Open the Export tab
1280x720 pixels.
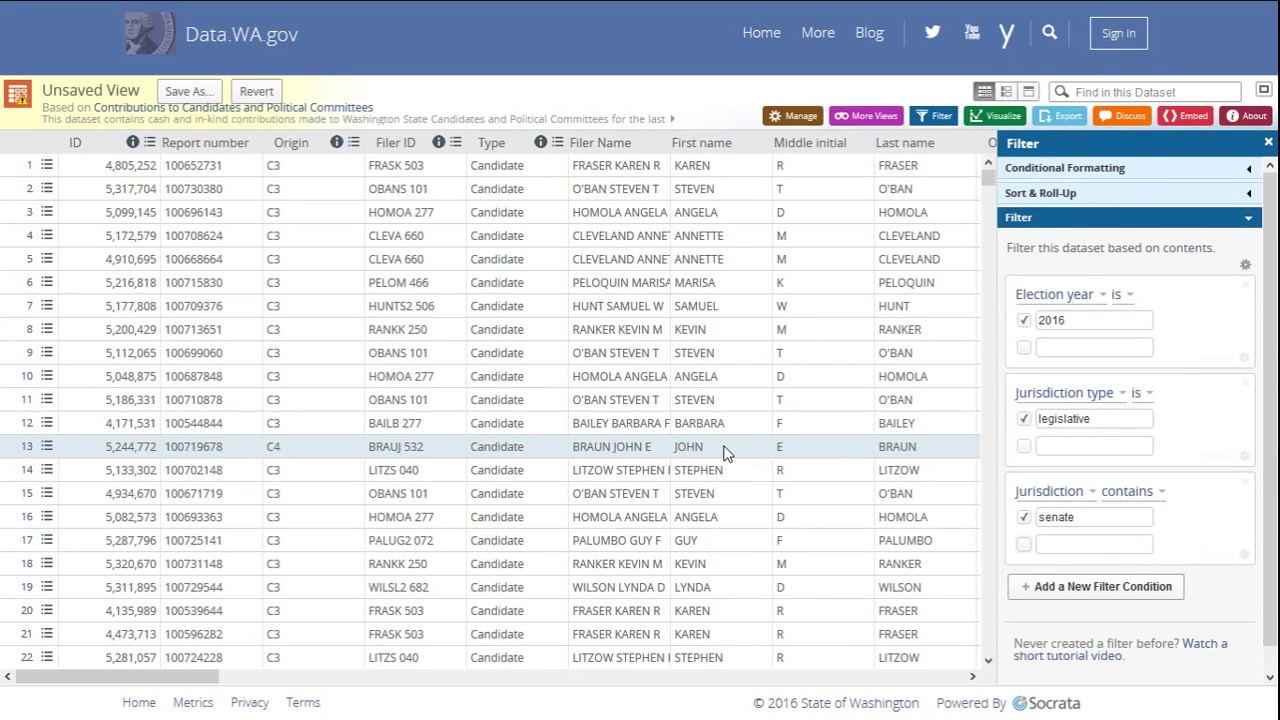(x=1059, y=116)
